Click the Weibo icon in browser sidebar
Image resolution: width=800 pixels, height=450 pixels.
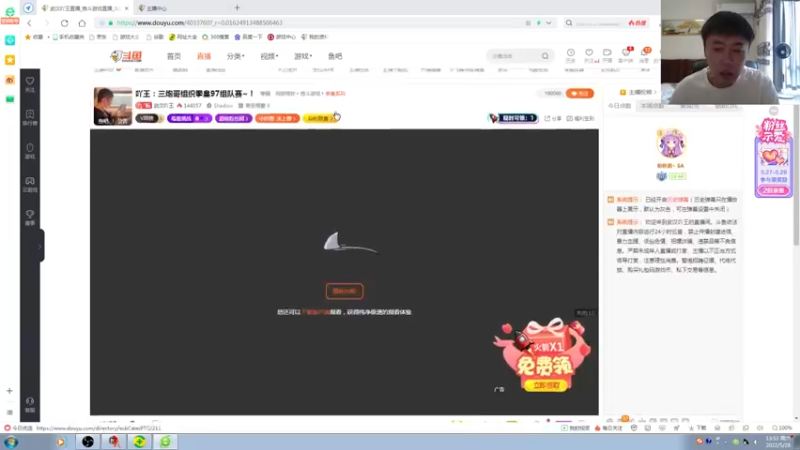pos(10,80)
